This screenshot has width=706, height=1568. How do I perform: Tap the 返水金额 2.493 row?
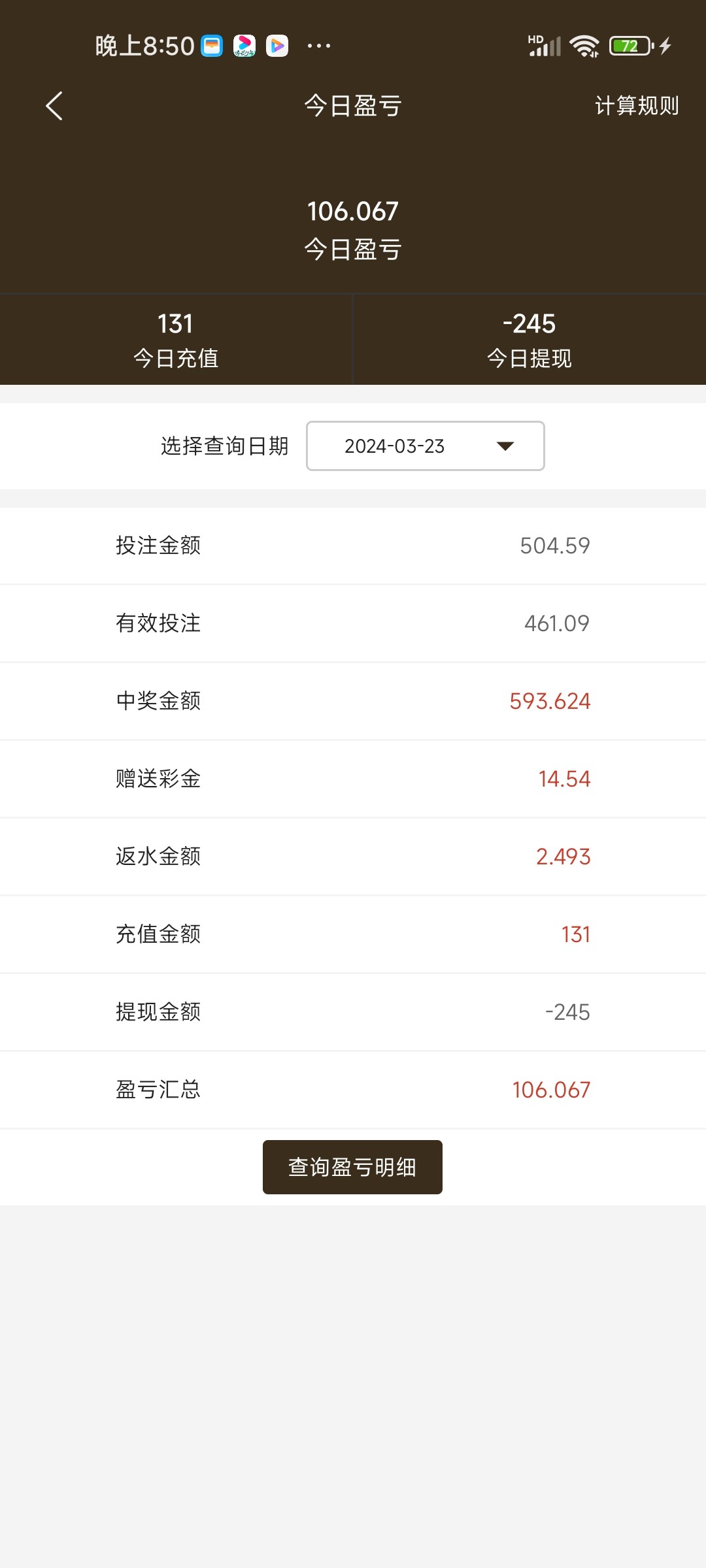(353, 857)
